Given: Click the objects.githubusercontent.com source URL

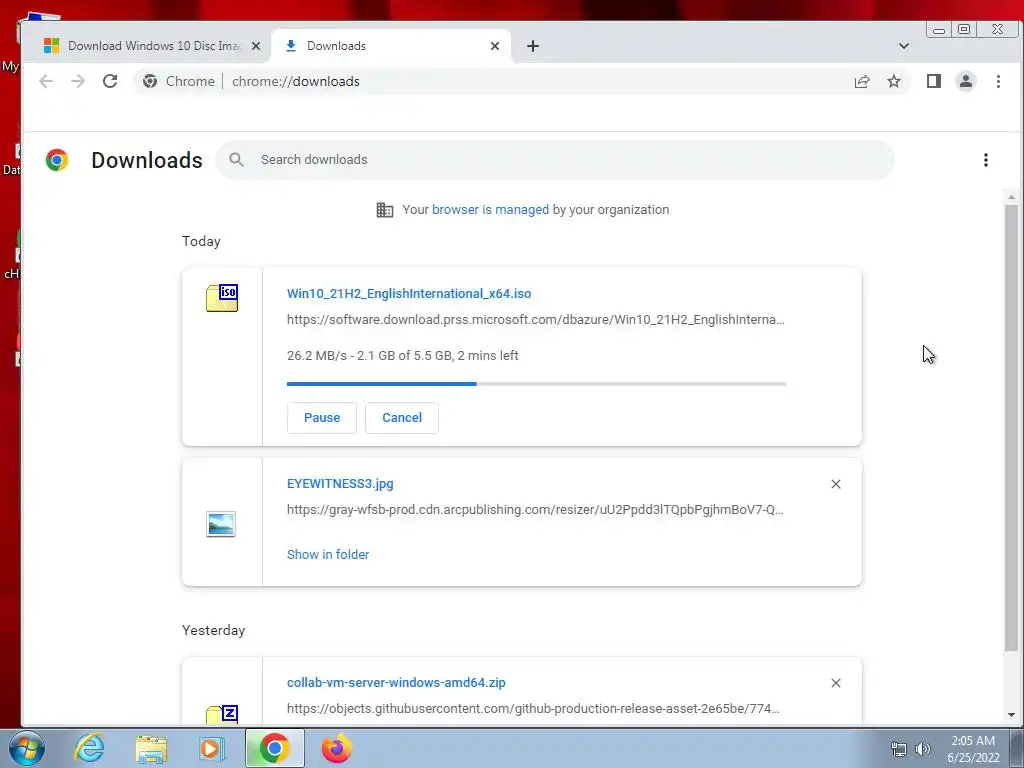Looking at the screenshot, I should tap(533, 709).
